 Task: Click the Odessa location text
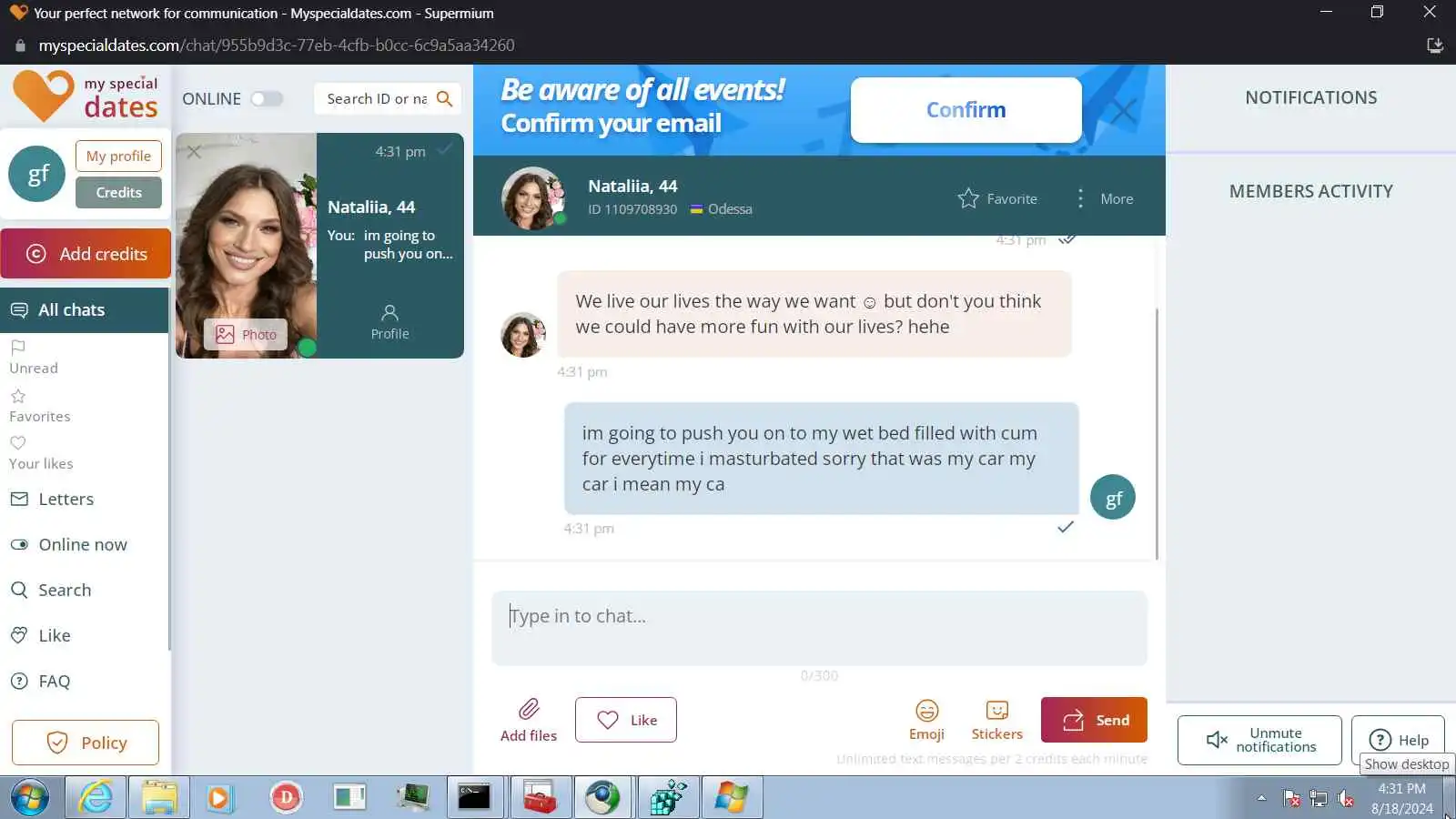click(730, 209)
